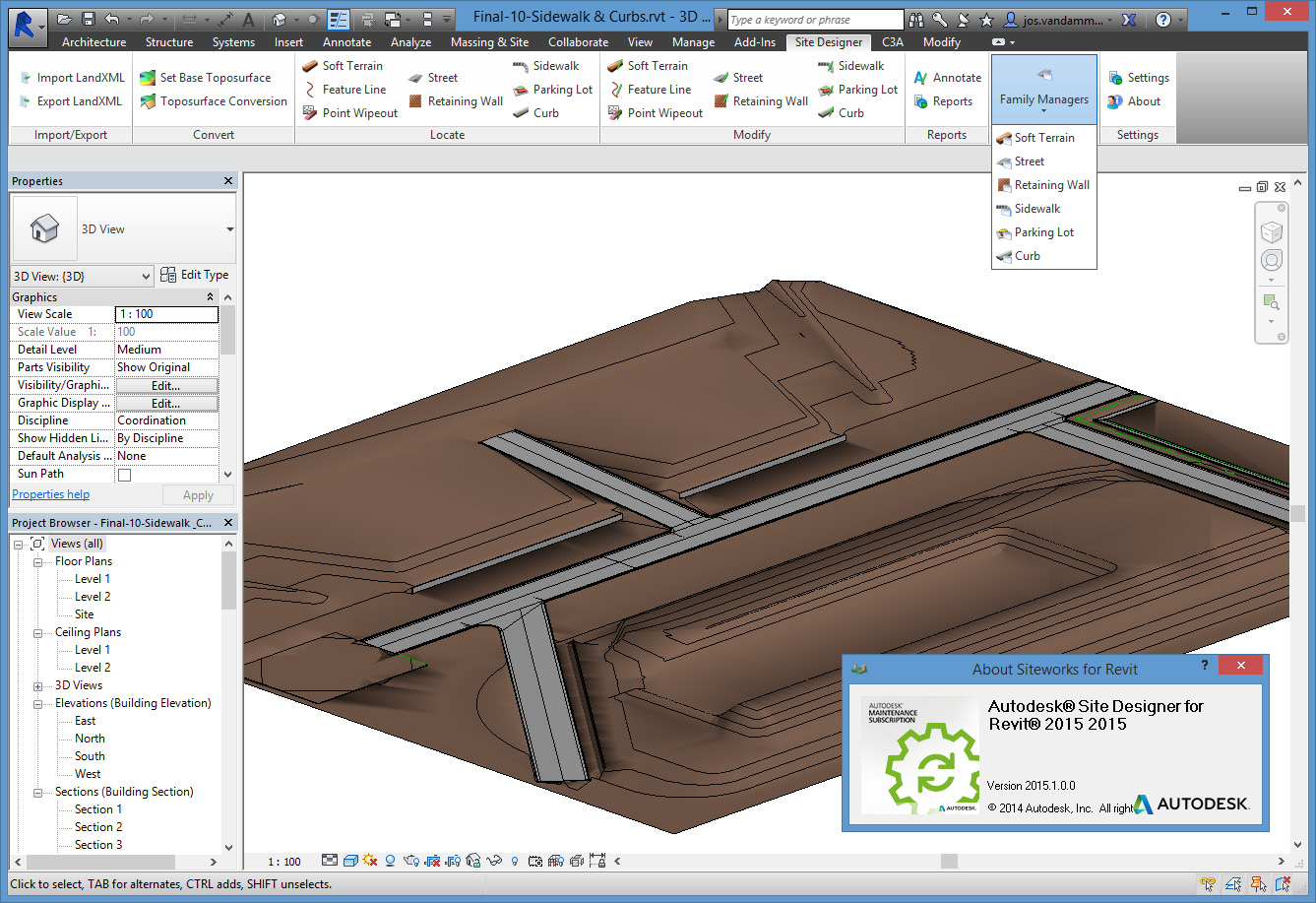Open the 3D View: {3D} instance dropdown
The image size is (1316, 903).
(82, 276)
